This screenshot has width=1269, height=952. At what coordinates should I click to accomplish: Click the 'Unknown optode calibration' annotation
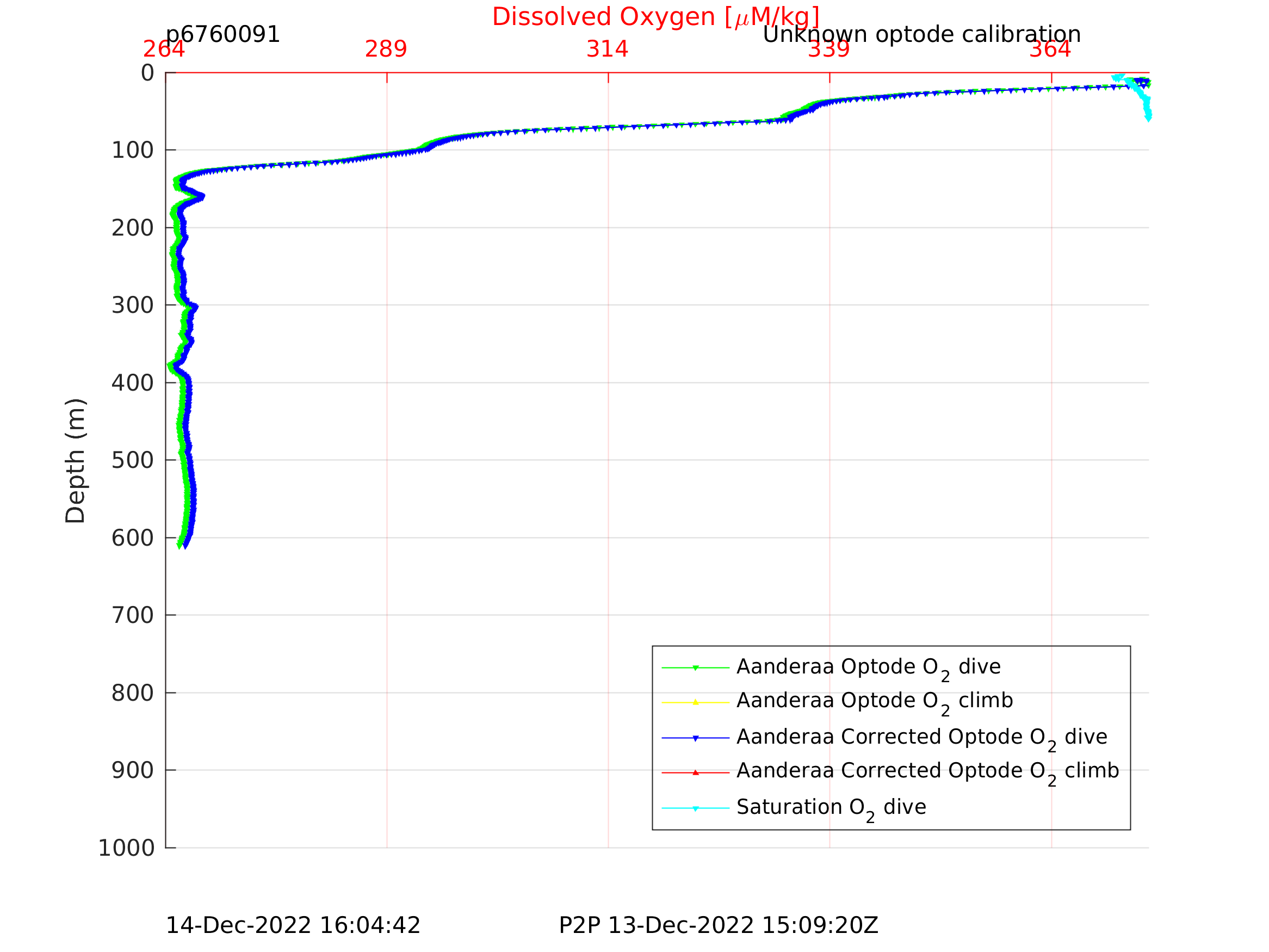[x=921, y=34]
